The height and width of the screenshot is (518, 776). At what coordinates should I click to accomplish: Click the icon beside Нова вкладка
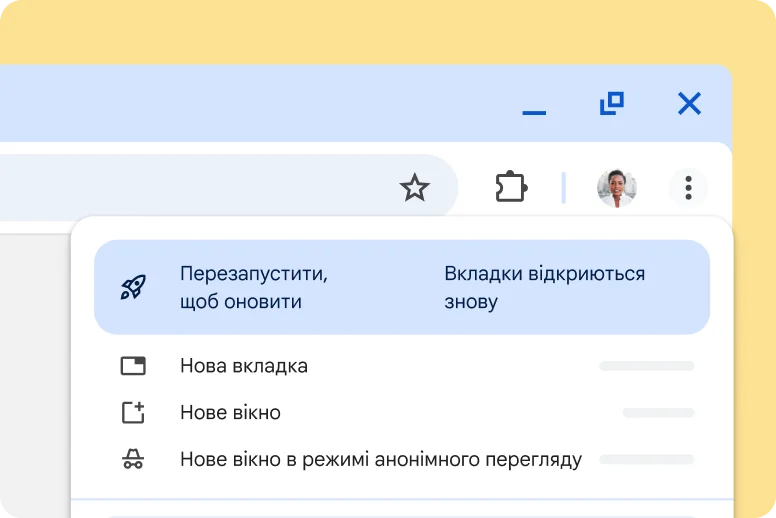(x=133, y=366)
